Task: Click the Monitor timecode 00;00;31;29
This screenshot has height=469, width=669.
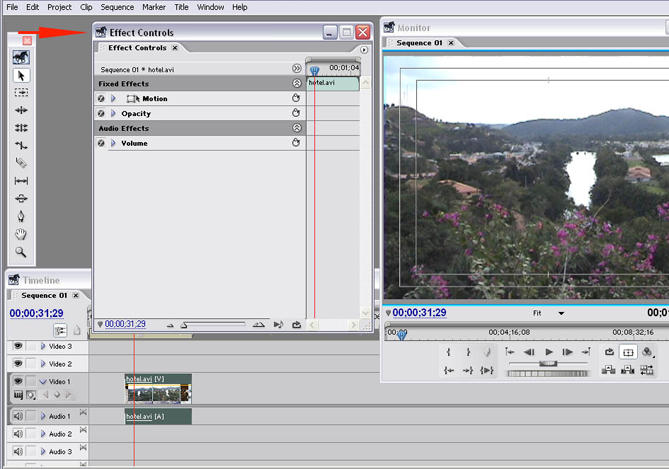Action: pyautogui.click(x=419, y=313)
